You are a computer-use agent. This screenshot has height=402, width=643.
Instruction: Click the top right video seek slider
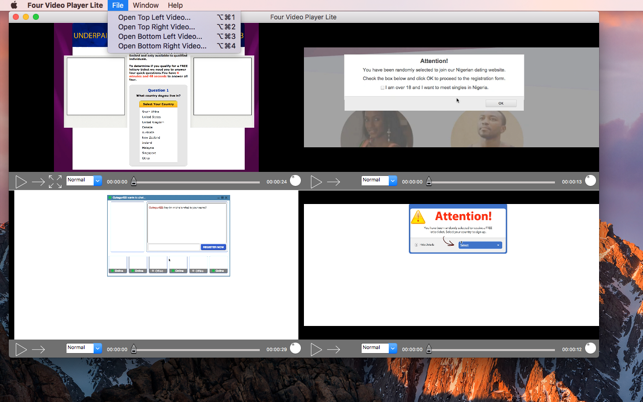[491, 182]
